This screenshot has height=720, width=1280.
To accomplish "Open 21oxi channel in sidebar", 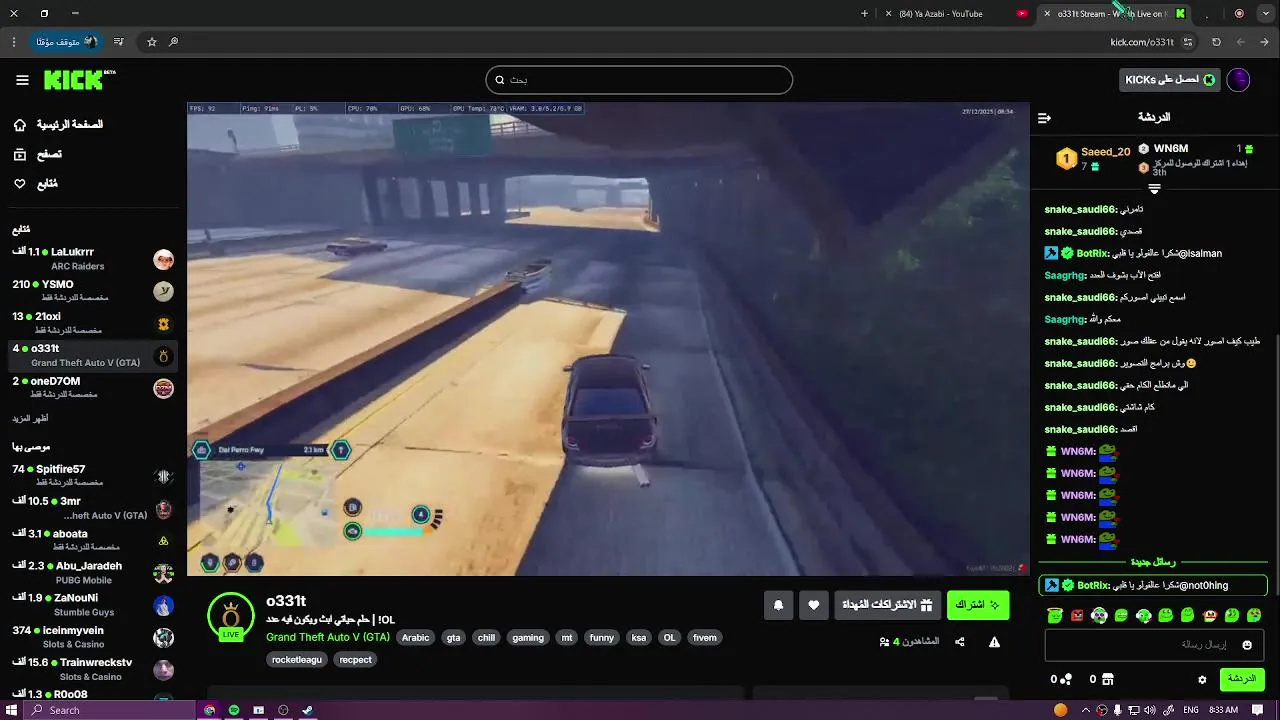I will tap(92, 323).
